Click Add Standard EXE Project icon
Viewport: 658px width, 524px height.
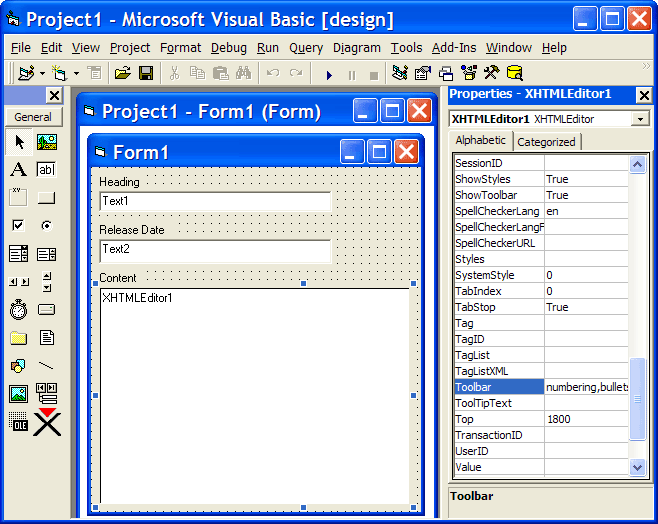pos(26,73)
